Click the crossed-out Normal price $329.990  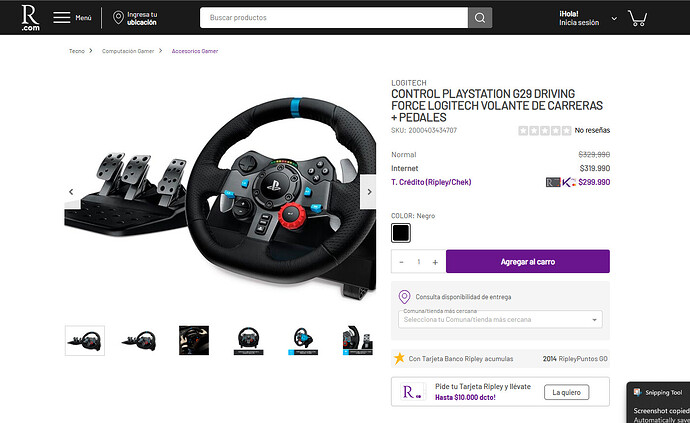(x=594, y=154)
